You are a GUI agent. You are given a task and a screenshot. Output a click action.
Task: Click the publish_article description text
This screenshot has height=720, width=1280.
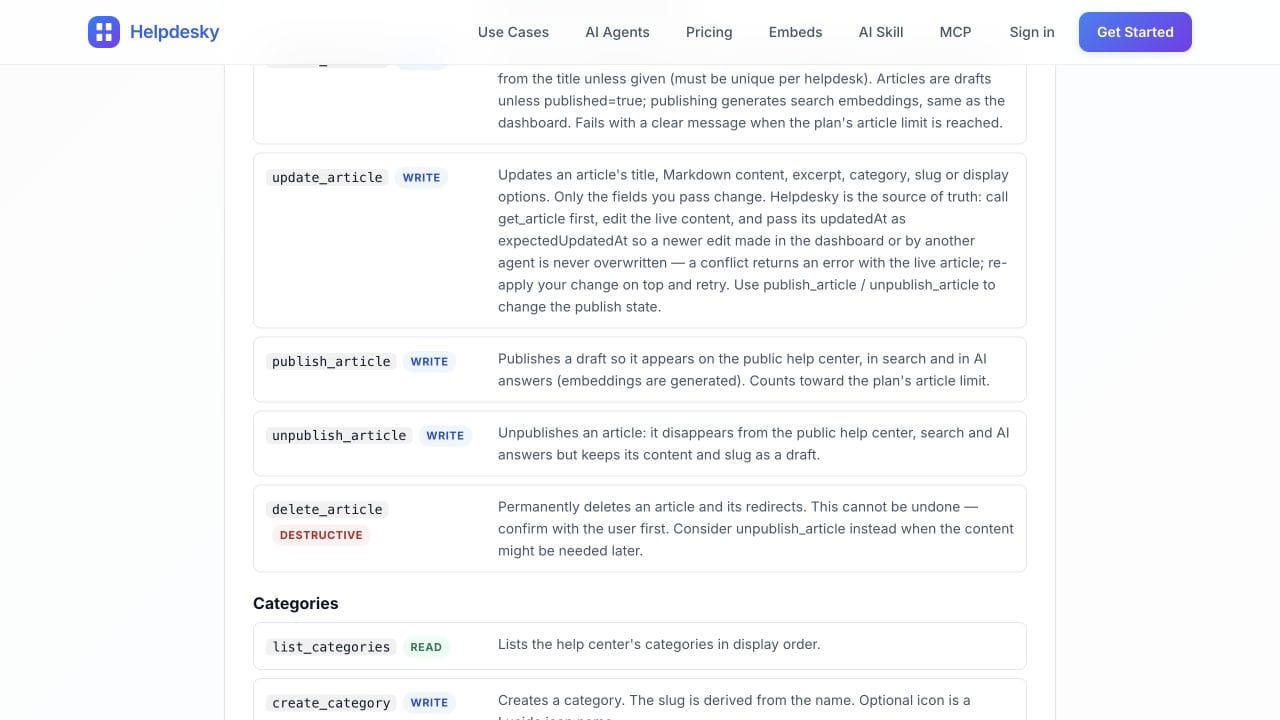click(744, 370)
